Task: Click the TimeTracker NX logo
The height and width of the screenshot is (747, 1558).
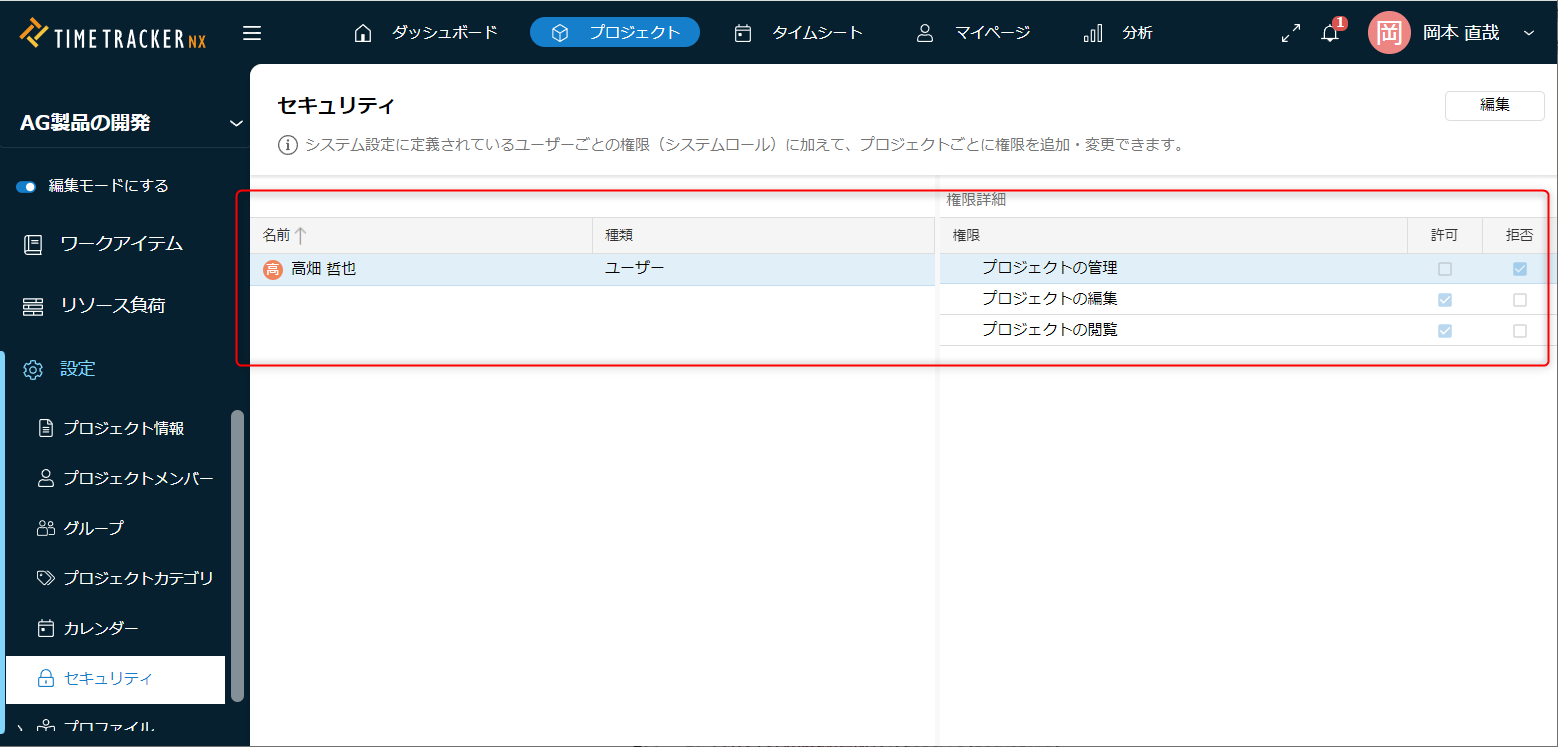Action: coord(114,33)
